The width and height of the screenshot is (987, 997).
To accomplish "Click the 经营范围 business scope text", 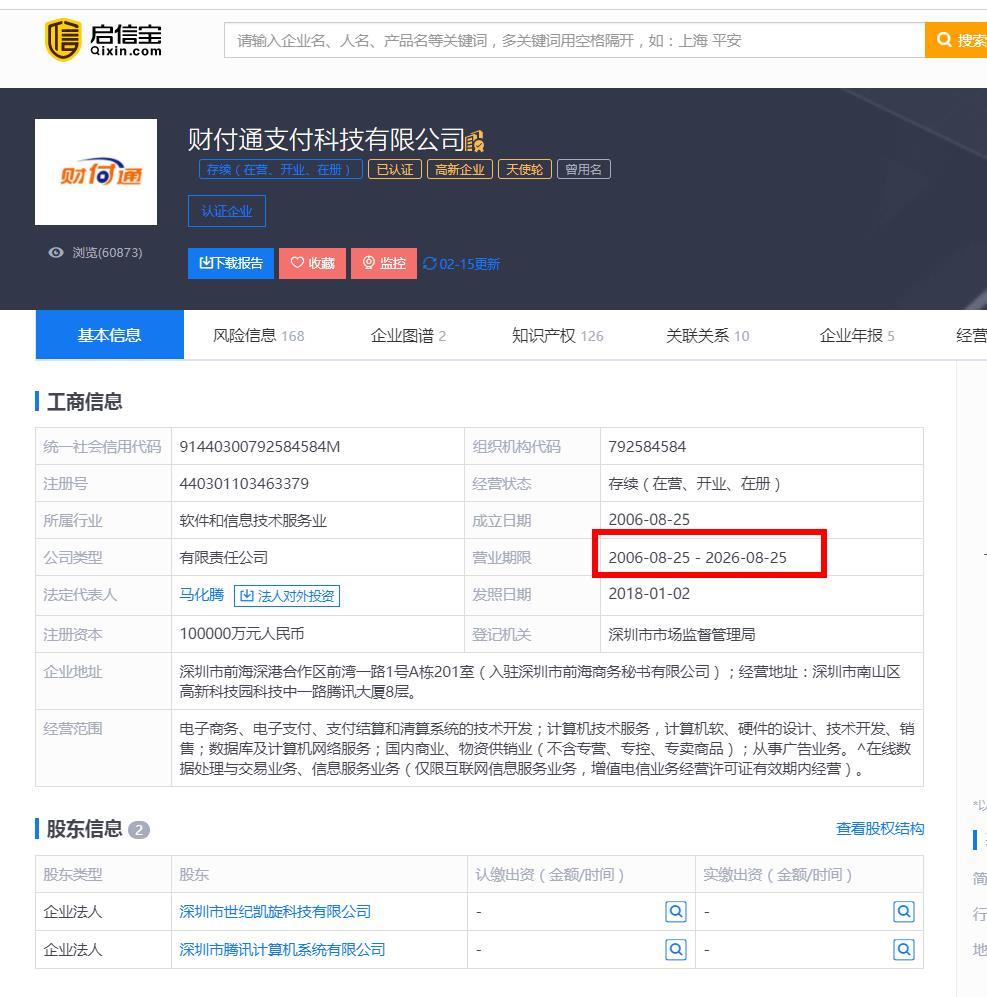I will click(x=546, y=748).
